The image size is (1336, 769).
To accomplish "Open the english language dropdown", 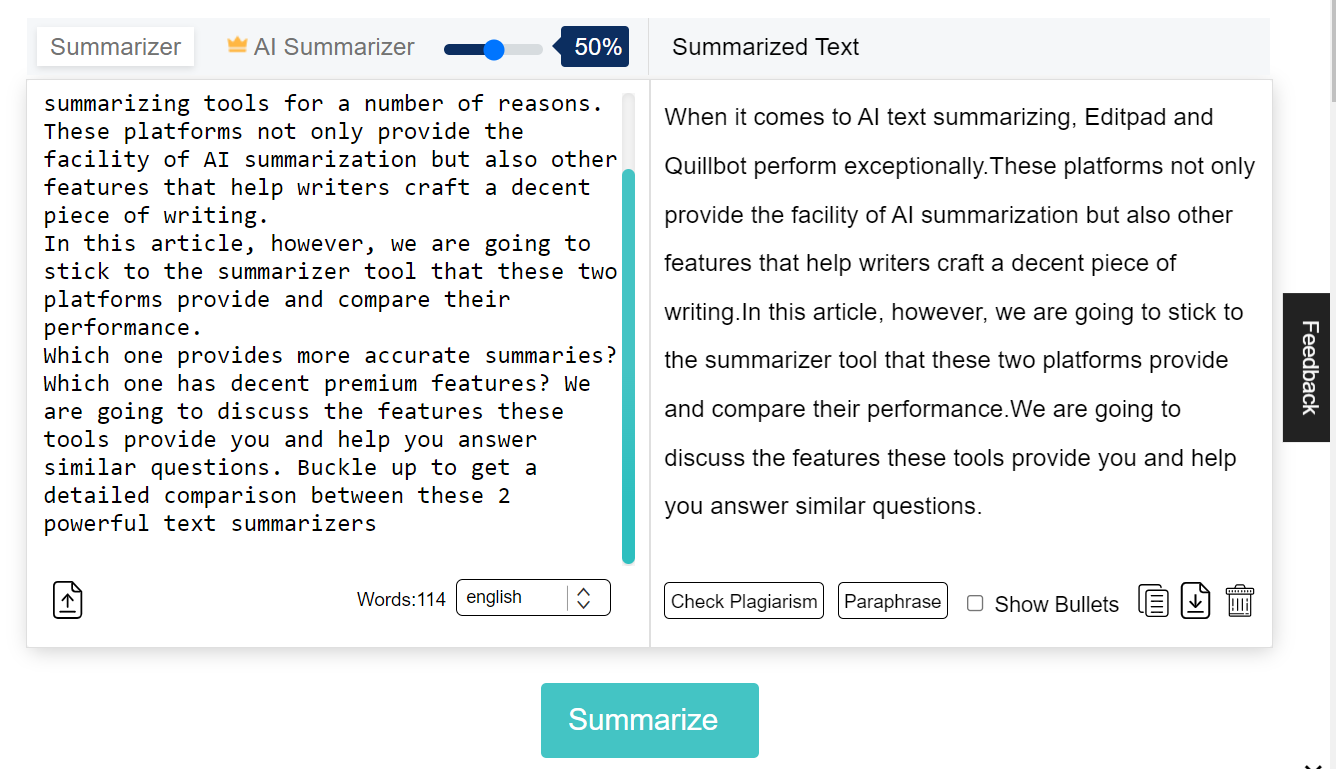I will [533, 598].
